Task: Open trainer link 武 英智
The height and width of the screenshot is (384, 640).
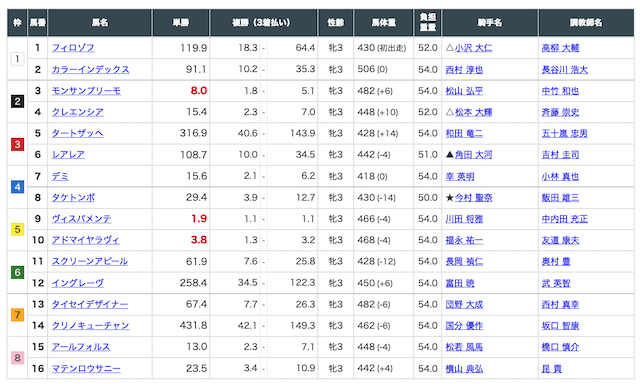Action: point(556,283)
